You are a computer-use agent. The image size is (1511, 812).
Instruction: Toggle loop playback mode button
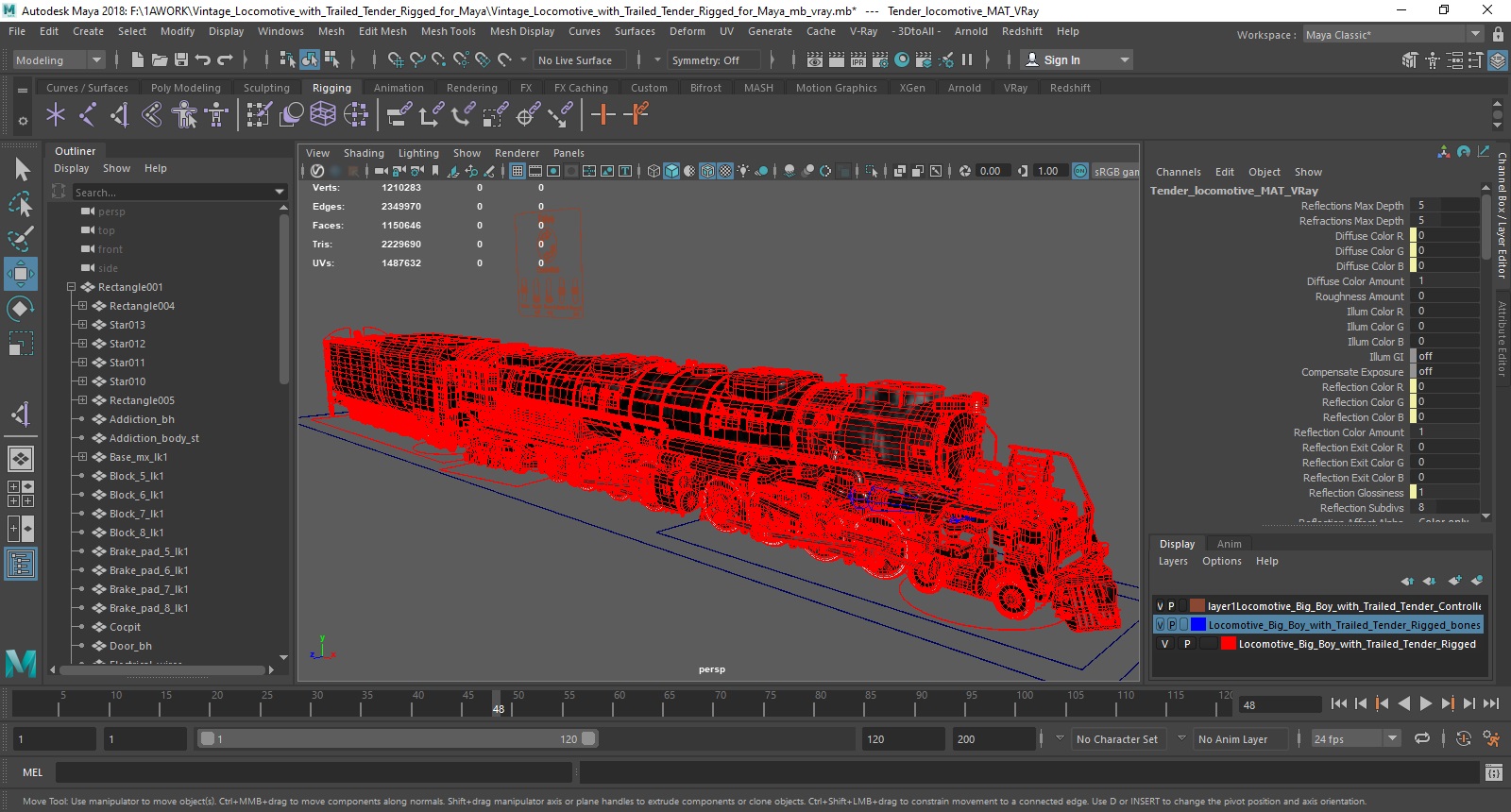[x=1422, y=739]
